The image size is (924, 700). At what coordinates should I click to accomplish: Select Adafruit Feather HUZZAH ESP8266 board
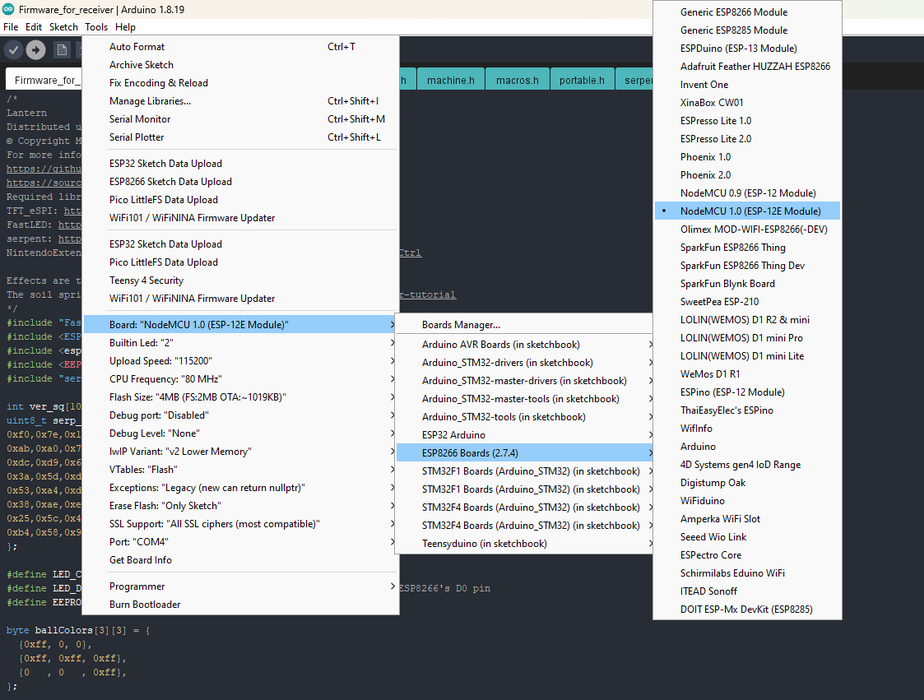pos(747,67)
